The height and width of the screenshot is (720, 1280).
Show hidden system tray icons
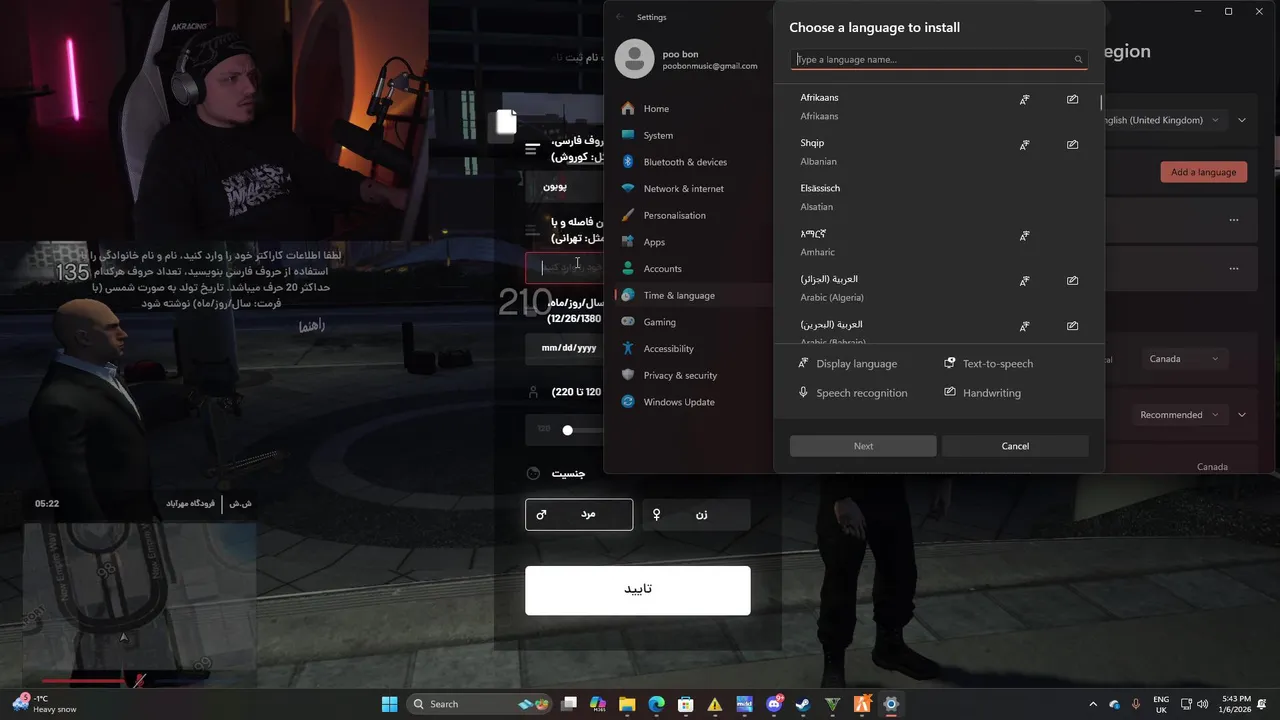[x=1093, y=704]
